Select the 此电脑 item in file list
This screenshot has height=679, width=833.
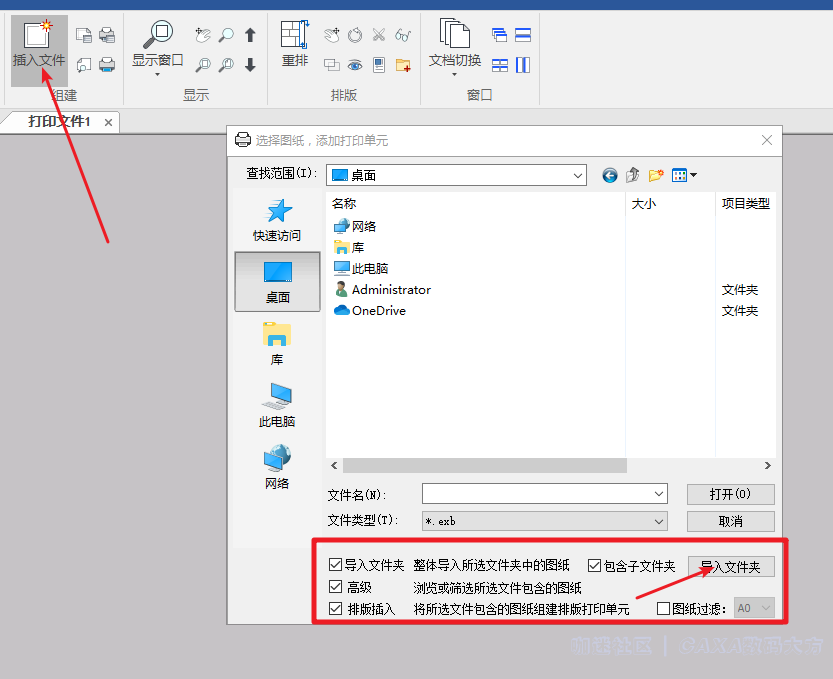click(x=361, y=268)
